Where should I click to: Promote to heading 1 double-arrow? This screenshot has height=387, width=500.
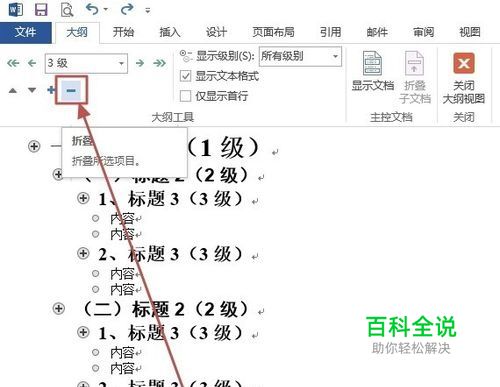(13, 63)
